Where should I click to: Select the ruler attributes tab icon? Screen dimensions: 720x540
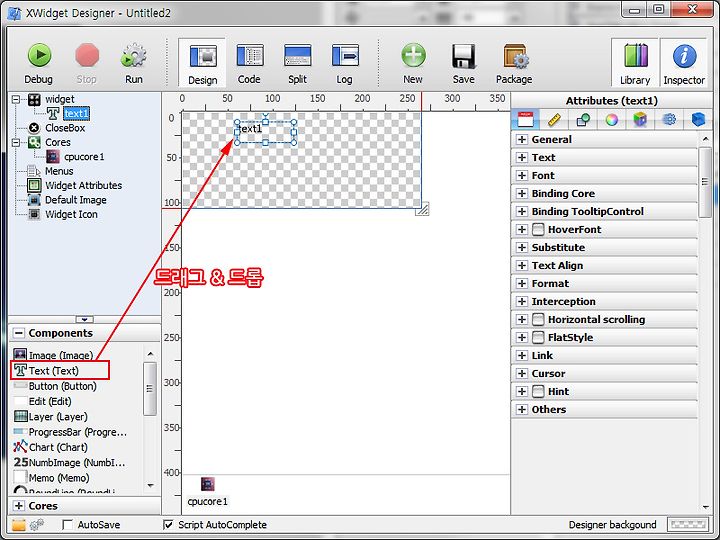(x=554, y=119)
